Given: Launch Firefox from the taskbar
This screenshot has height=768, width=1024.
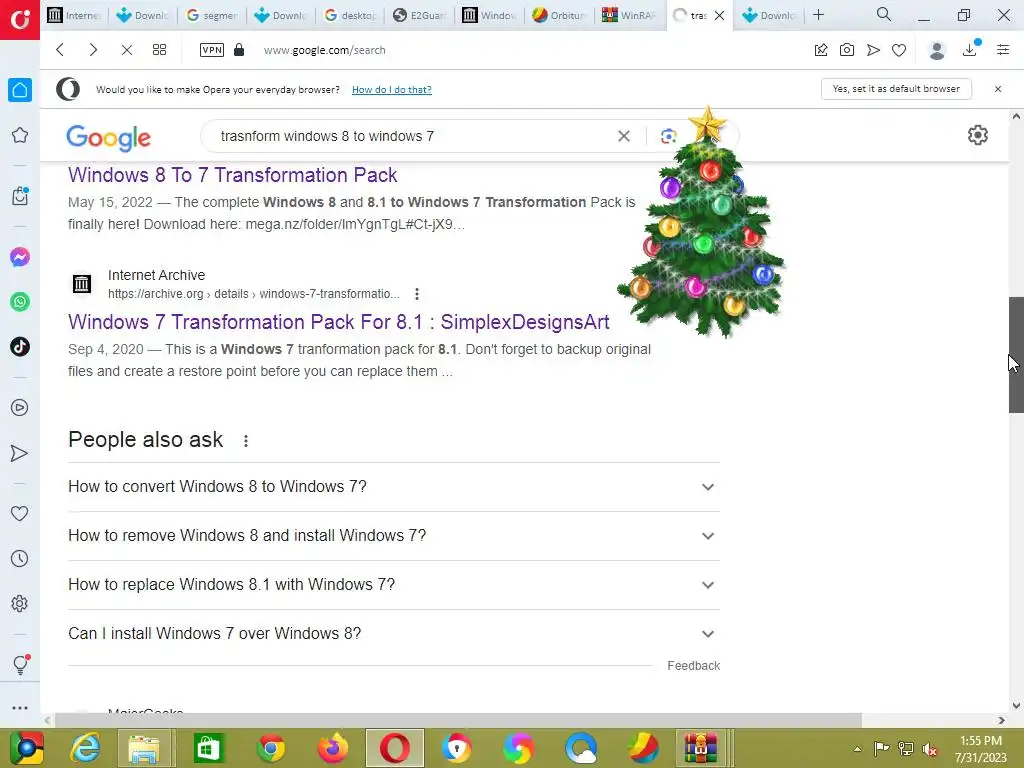Looking at the screenshot, I should tap(333, 748).
